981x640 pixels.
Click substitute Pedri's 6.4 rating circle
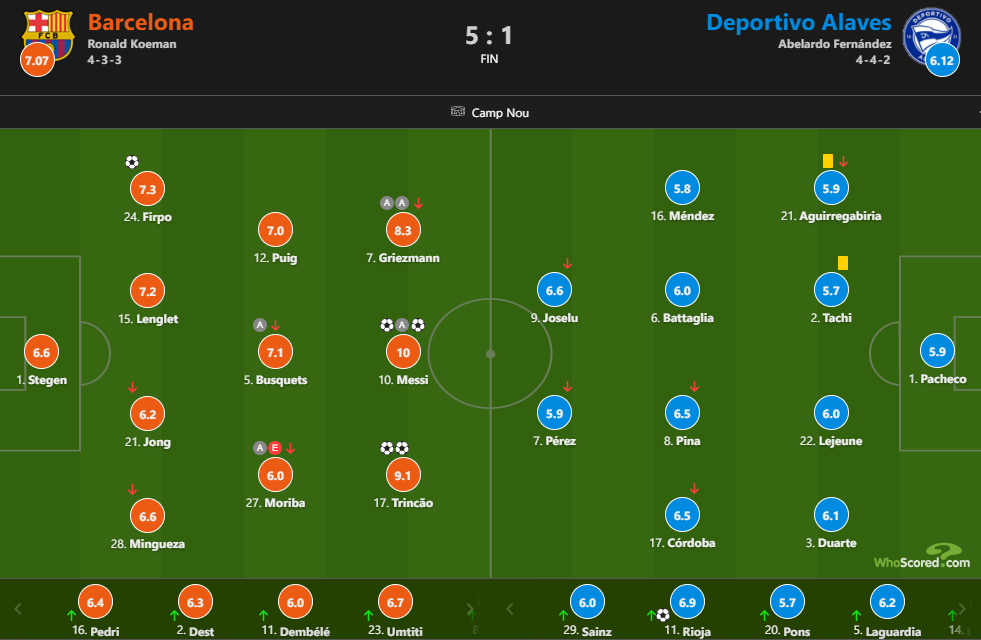click(95, 602)
